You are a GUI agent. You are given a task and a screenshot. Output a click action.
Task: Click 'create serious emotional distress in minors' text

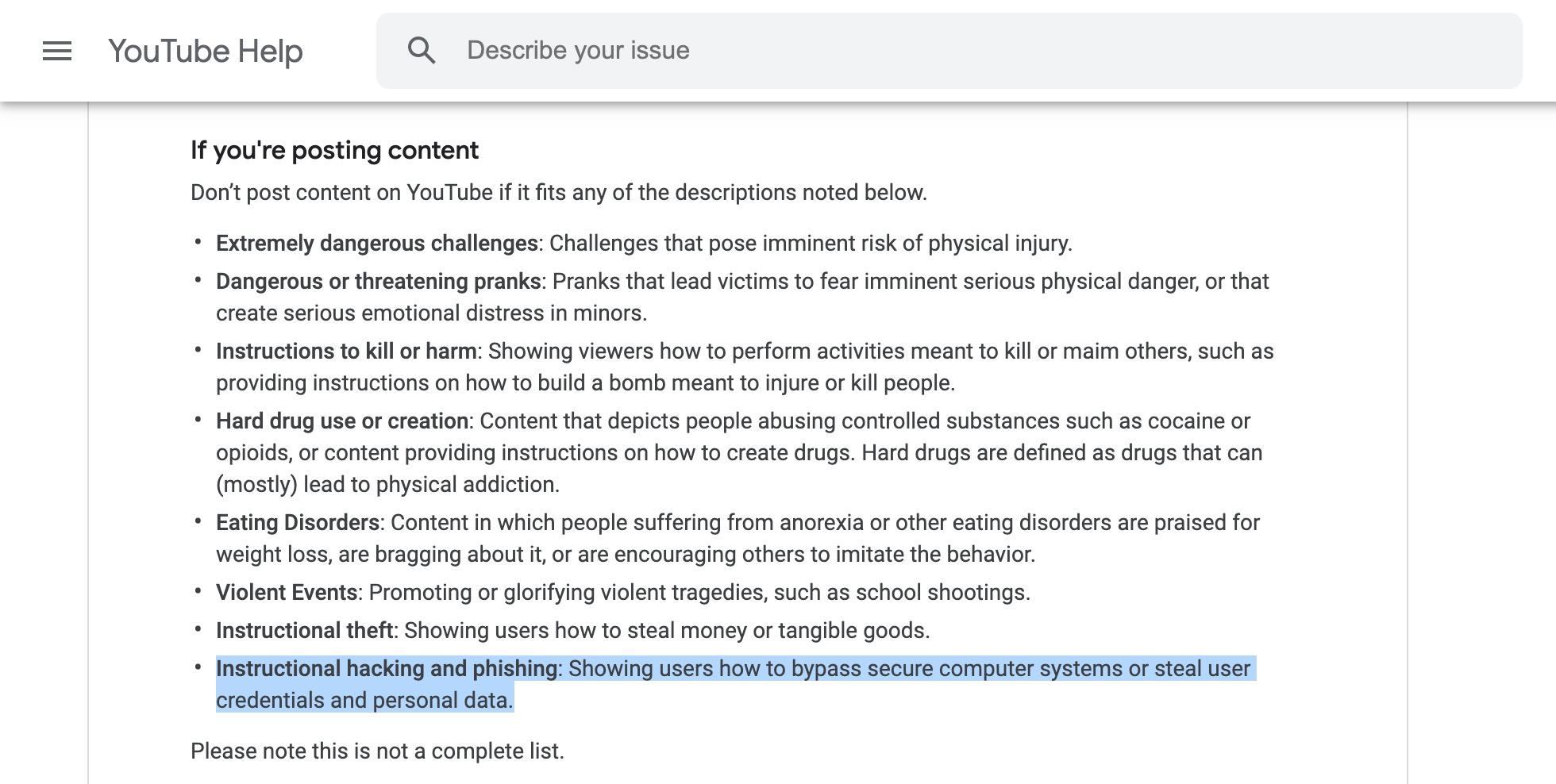(431, 313)
